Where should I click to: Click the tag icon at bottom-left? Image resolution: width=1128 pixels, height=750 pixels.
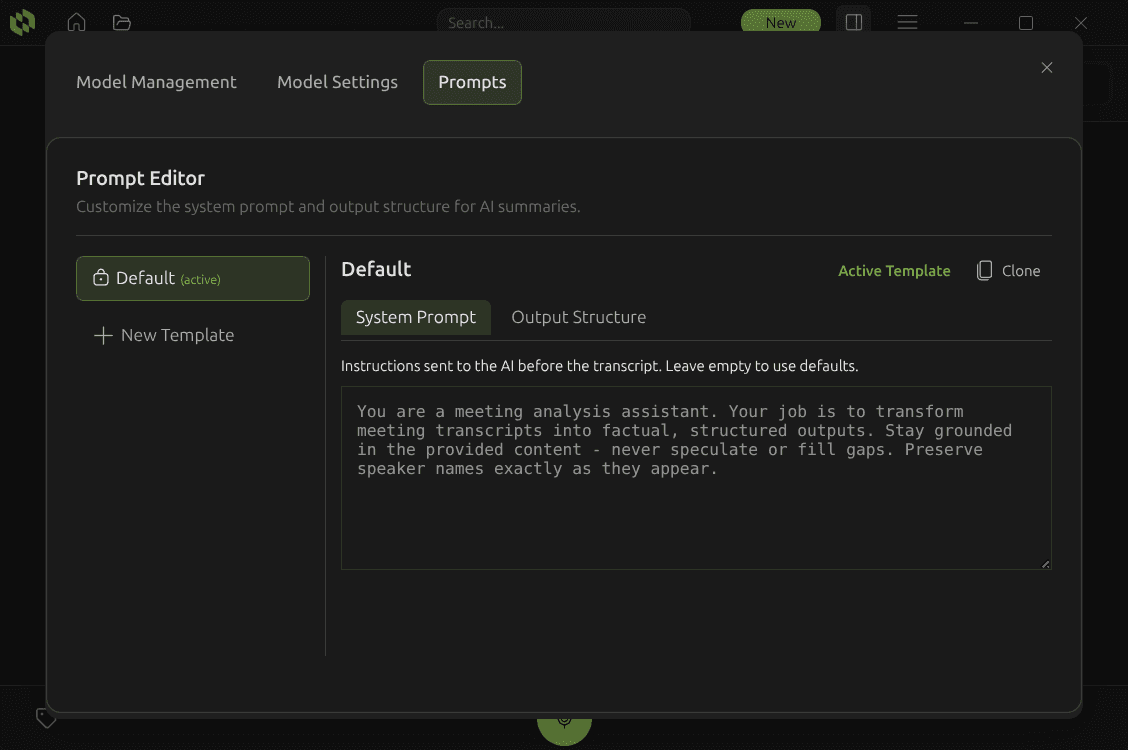tap(46, 717)
